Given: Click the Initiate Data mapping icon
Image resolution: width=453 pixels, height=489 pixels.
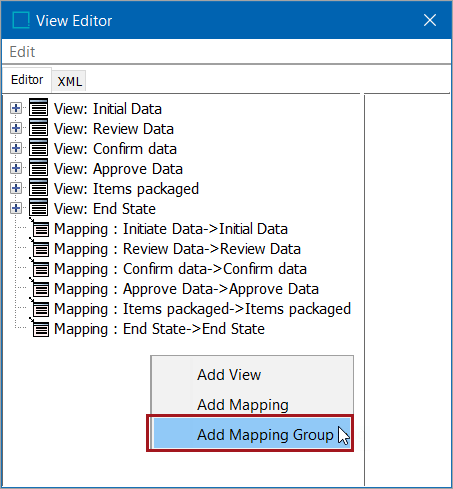Looking at the screenshot, I should tap(40, 228).
